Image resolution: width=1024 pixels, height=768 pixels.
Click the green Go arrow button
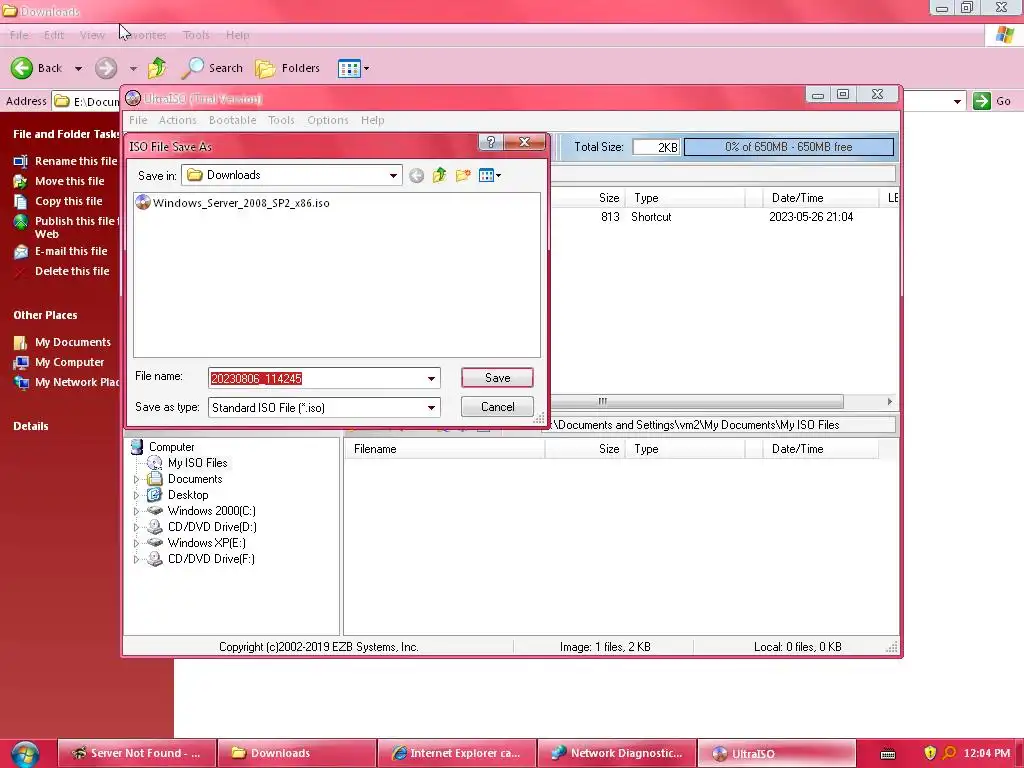[982, 101]
